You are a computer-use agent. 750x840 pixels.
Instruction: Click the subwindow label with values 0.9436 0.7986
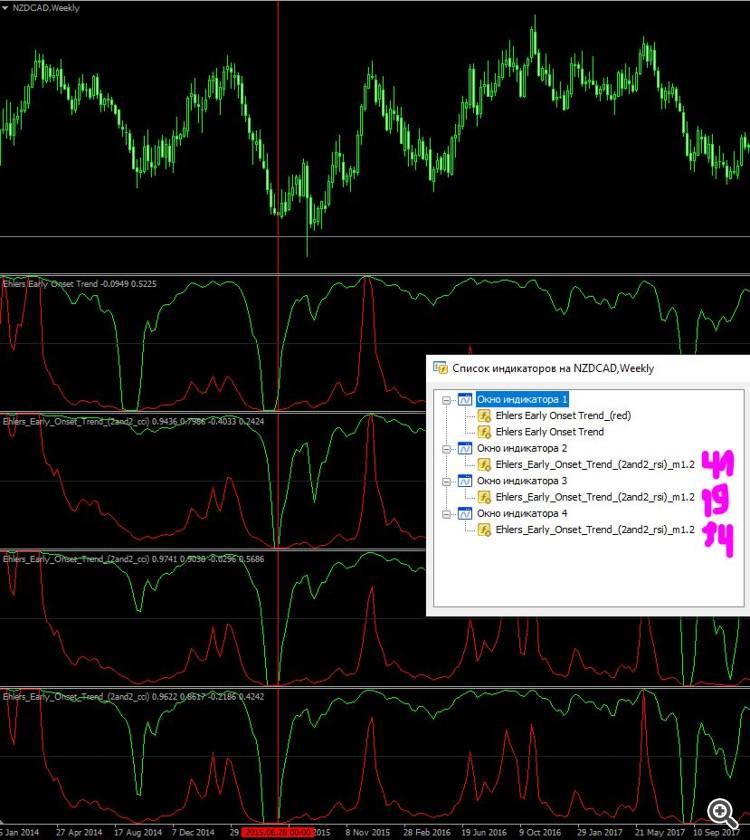point(133,422)
